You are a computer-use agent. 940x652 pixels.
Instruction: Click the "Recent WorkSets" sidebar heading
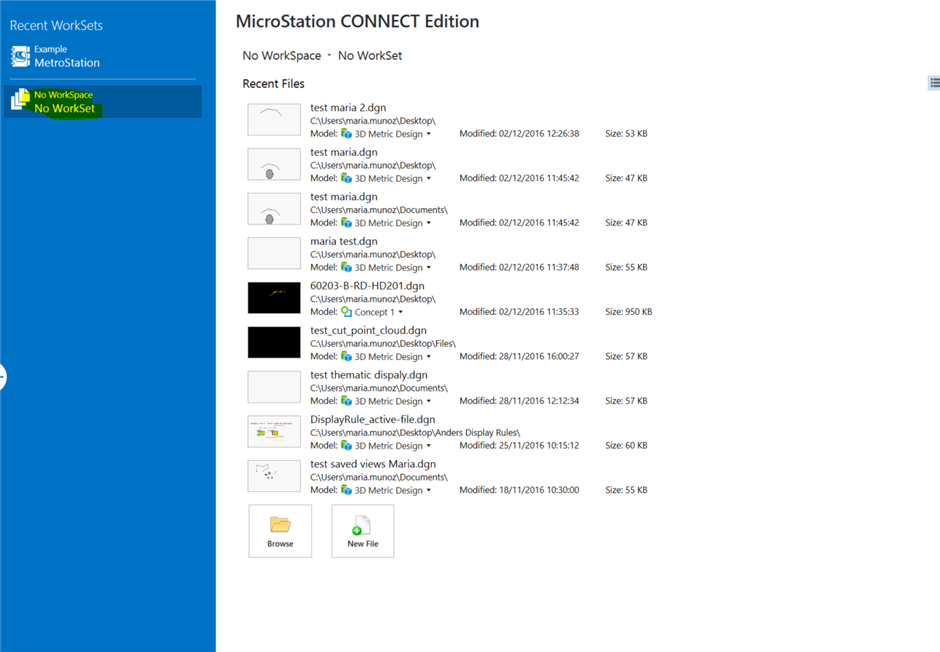(x=56, y=26)
